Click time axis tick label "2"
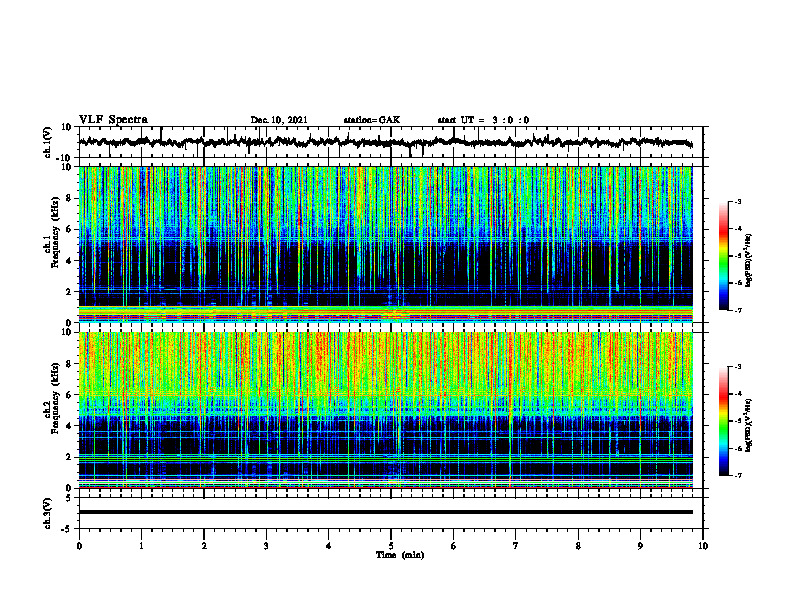 204,546
